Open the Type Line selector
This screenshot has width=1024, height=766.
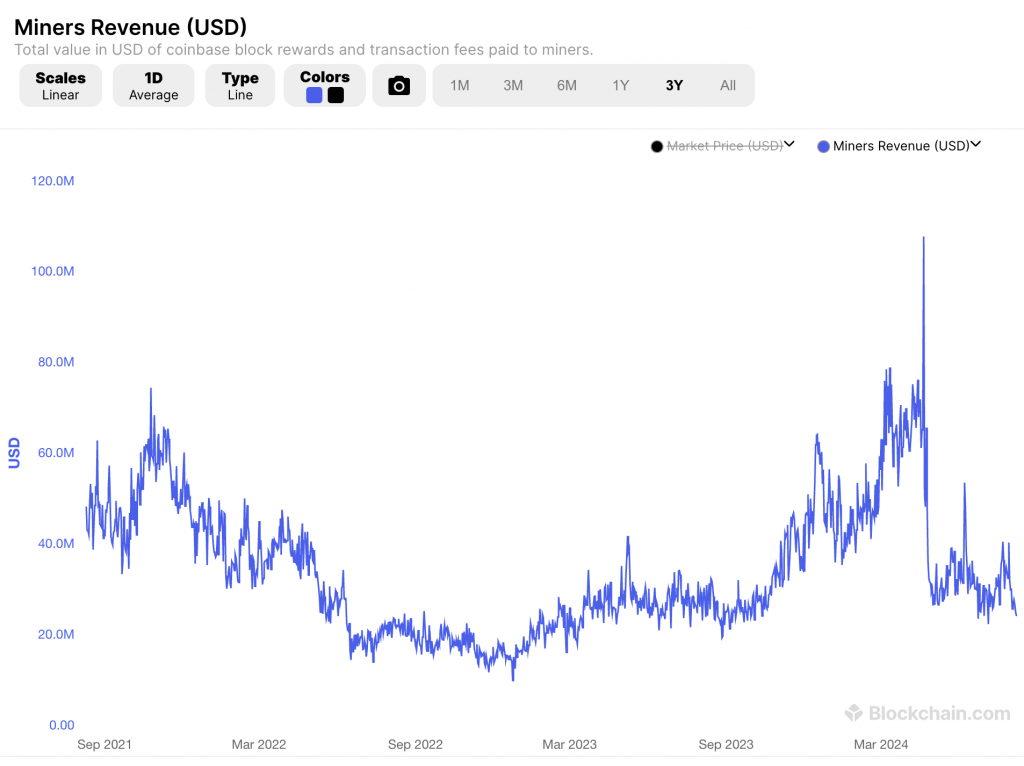[240, 86]
